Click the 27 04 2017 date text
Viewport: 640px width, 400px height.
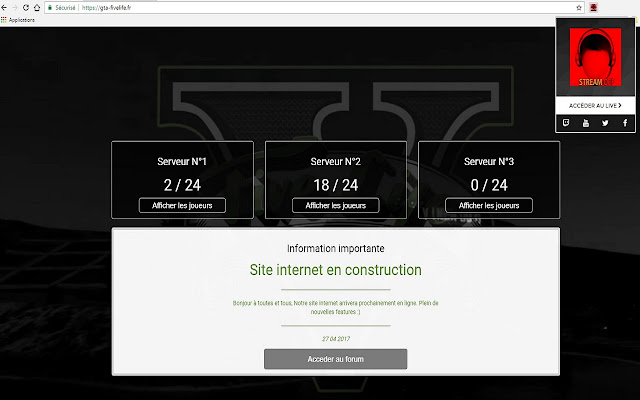pyautogui.click(x=336, y=339)
